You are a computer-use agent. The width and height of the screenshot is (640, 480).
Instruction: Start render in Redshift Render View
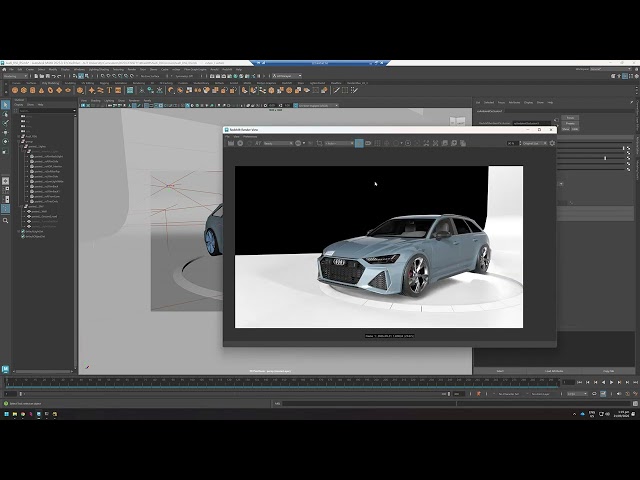pyautogui.click(x=231, y=143)
